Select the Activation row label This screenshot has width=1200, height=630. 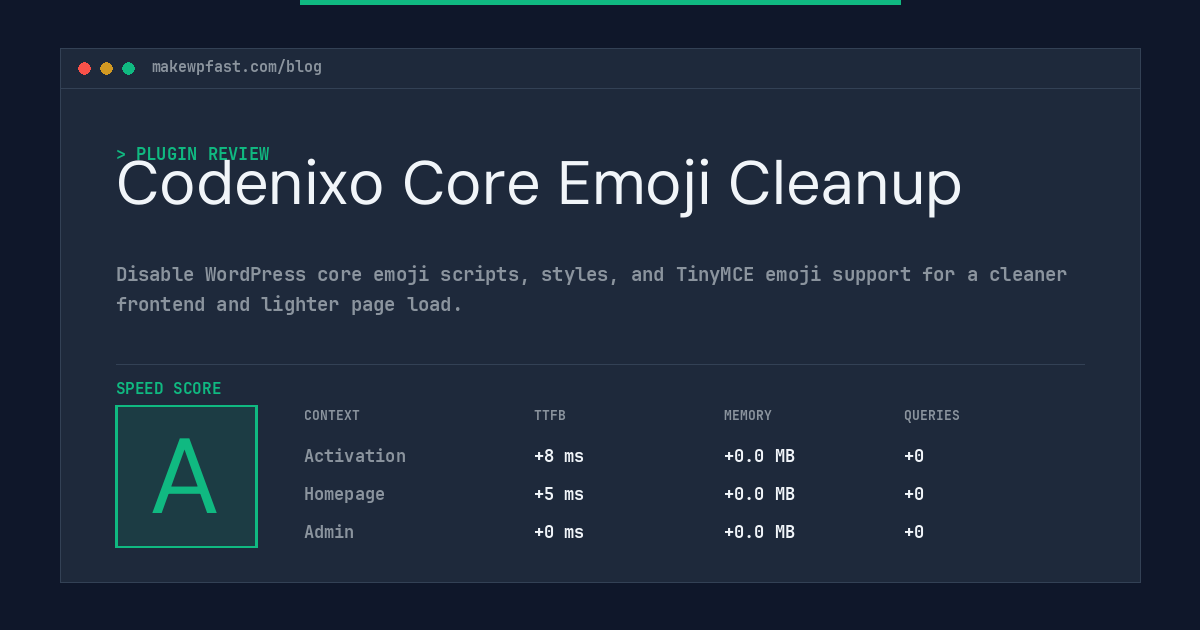pyautogui.click(x=355, y=456)
